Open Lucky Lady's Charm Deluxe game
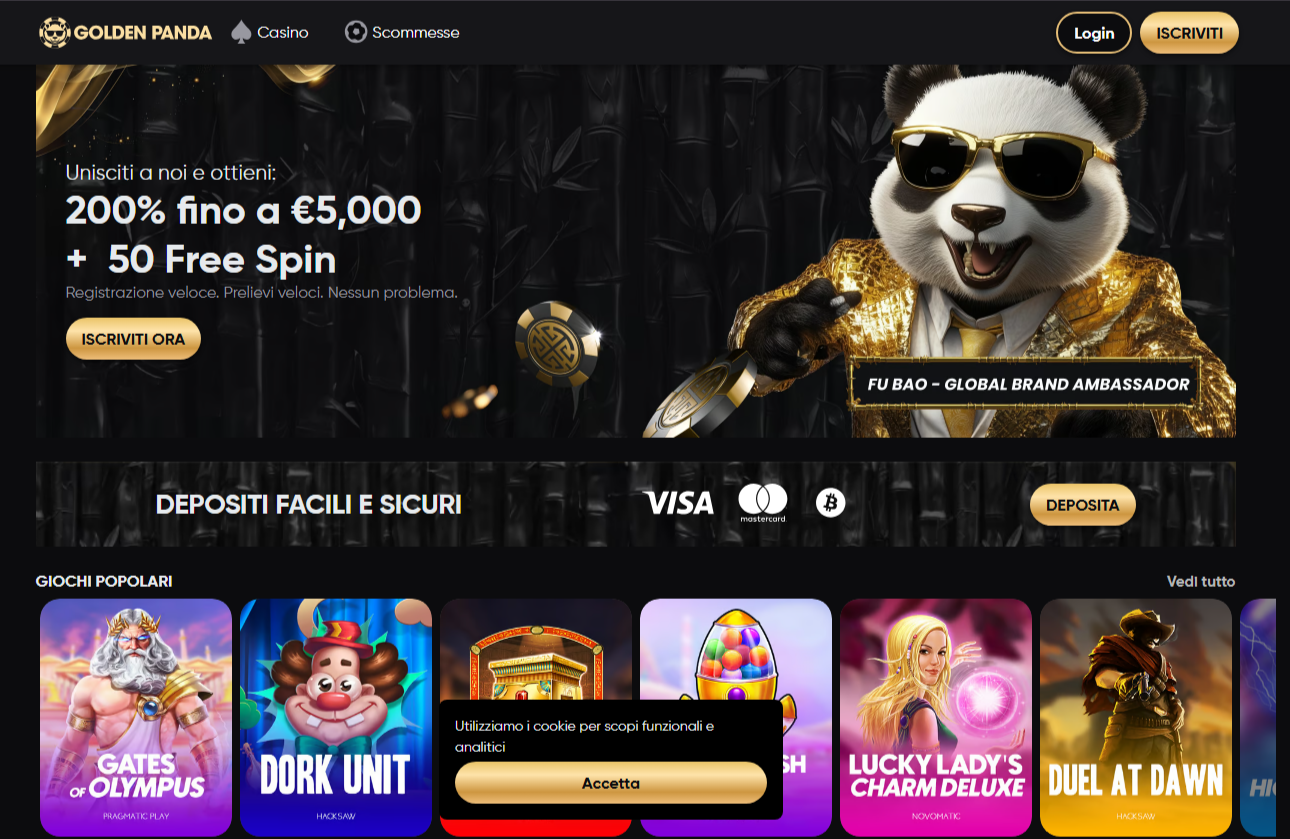Screen dimensions: 1290x839 coord(936,717)
